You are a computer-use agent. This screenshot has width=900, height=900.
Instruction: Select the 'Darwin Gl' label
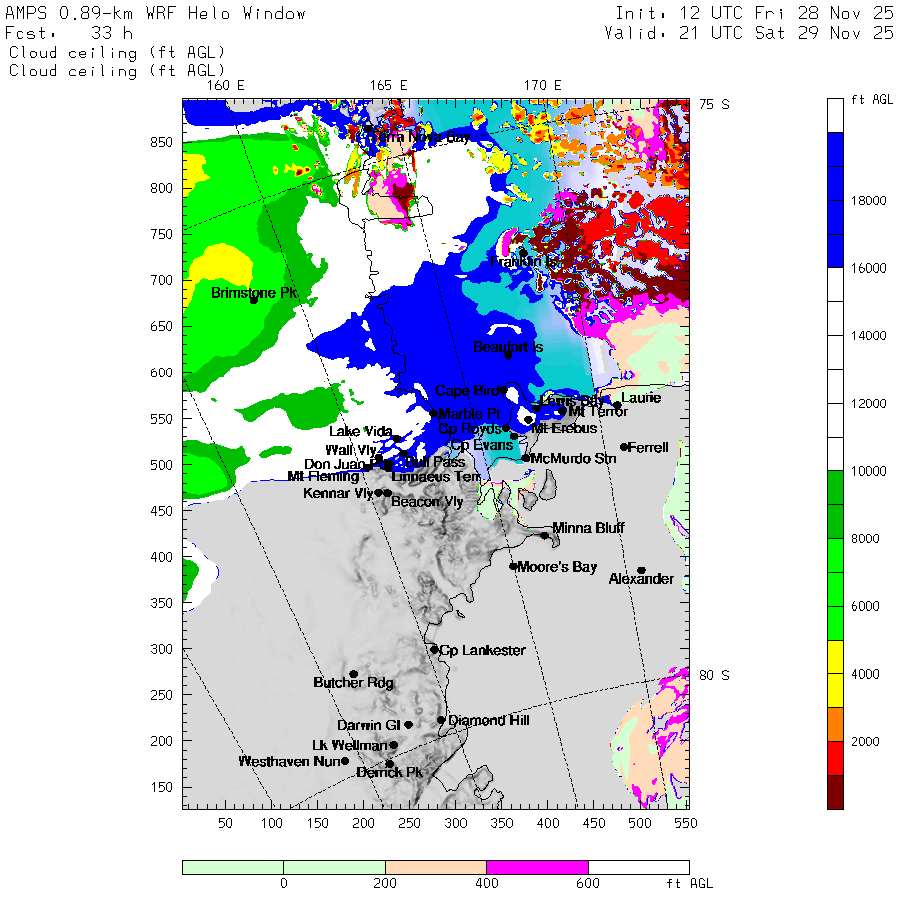(368, 725)
